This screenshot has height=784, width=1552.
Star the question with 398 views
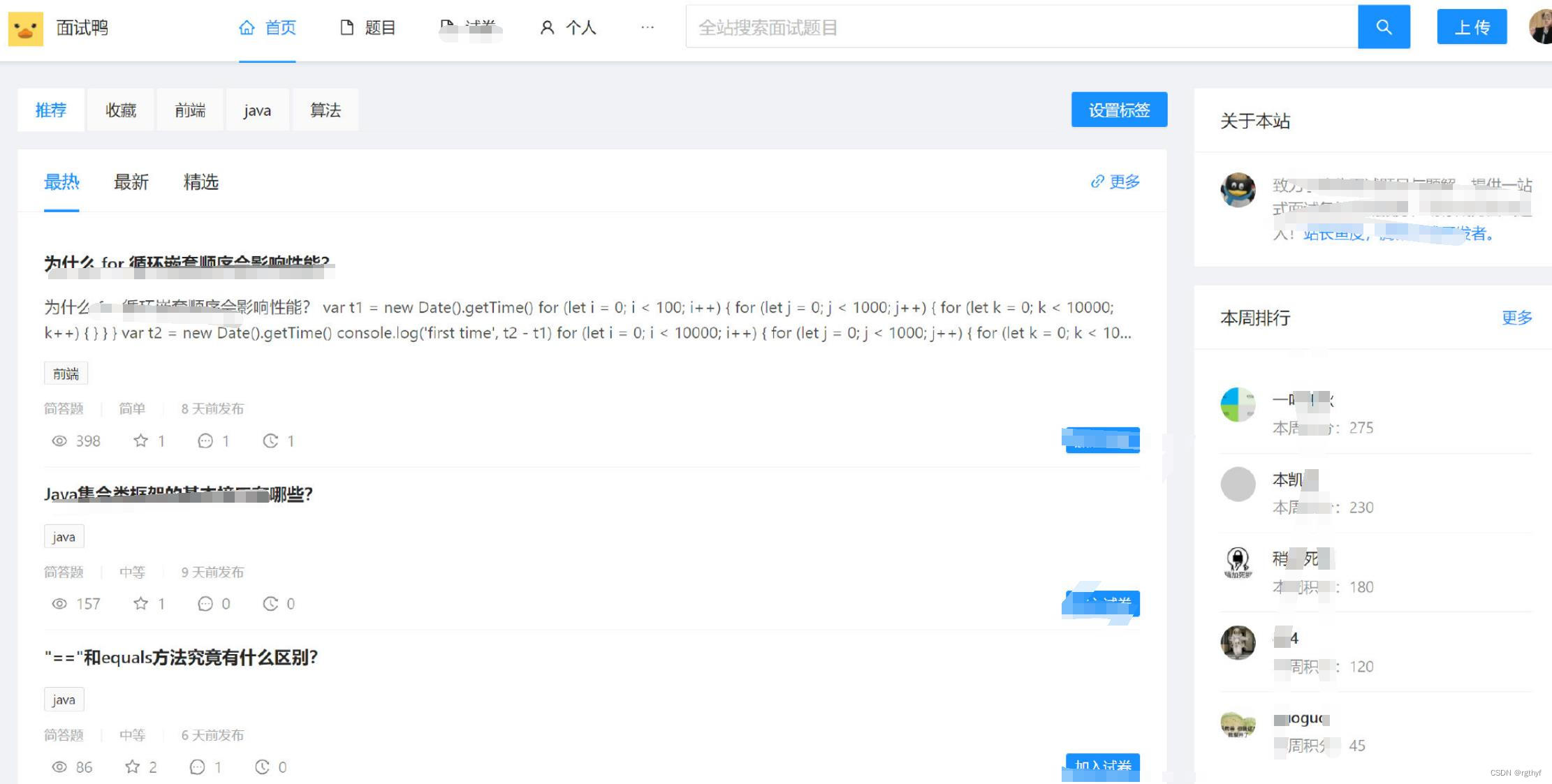[x=140, y=441]
